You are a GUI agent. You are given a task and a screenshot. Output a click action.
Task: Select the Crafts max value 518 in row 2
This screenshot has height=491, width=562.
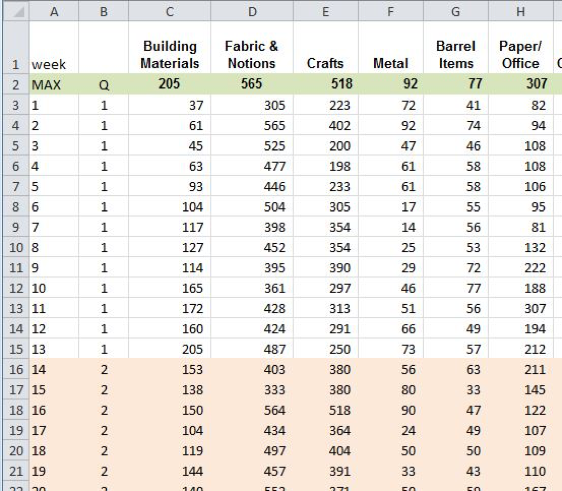pyautogui.click(x=325, y=85)
